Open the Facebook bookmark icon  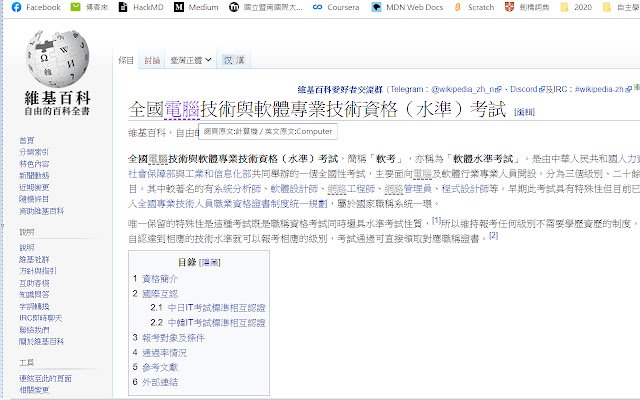(16, 7)
